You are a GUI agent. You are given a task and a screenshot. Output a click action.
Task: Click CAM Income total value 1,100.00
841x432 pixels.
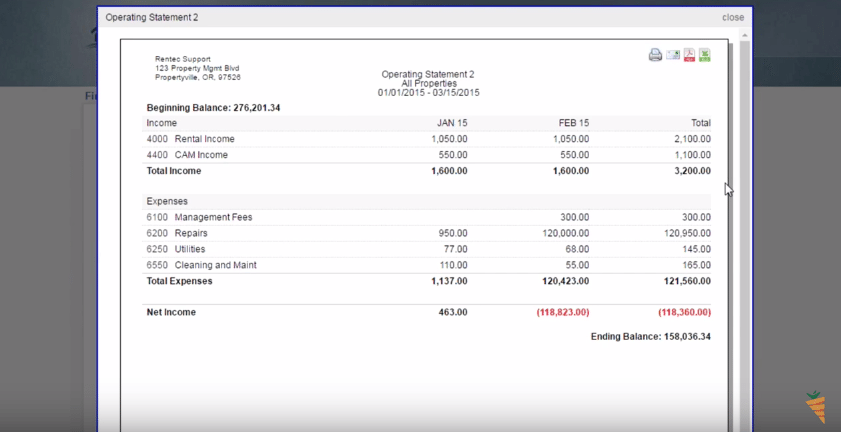tap(692, 155)
